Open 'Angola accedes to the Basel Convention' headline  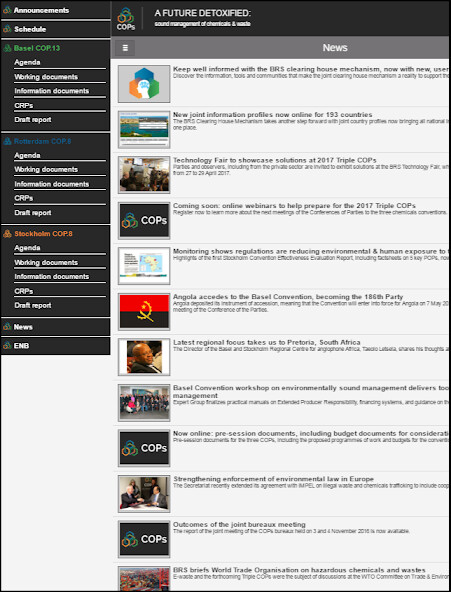(x=288, y=297)
